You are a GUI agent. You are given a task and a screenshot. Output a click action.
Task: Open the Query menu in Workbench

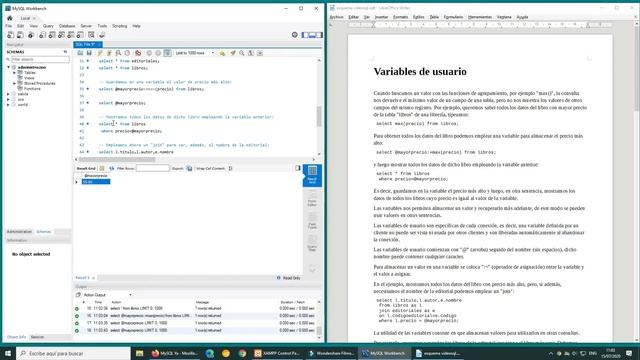(48, 26)
